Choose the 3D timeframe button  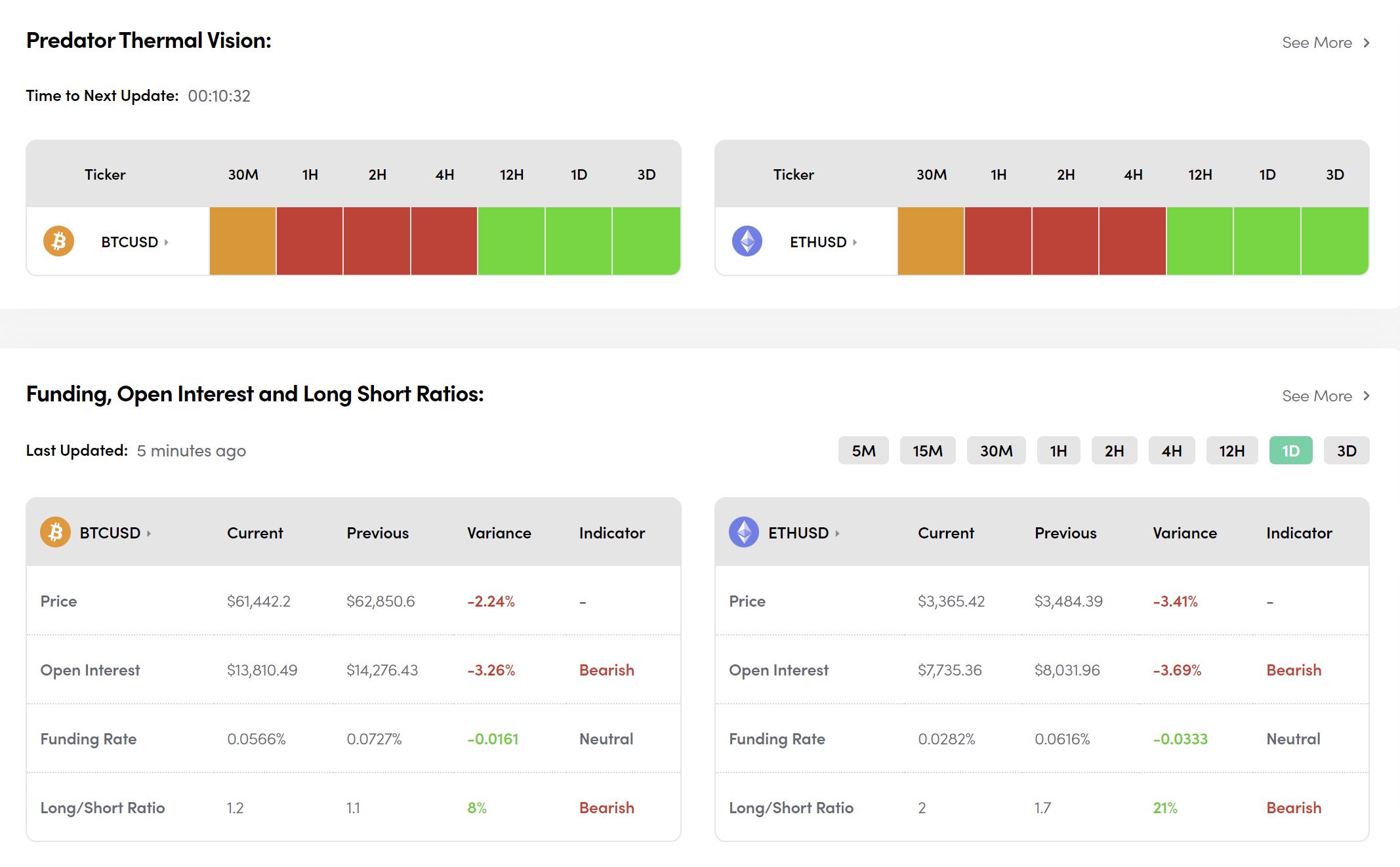click(1346, 451)
